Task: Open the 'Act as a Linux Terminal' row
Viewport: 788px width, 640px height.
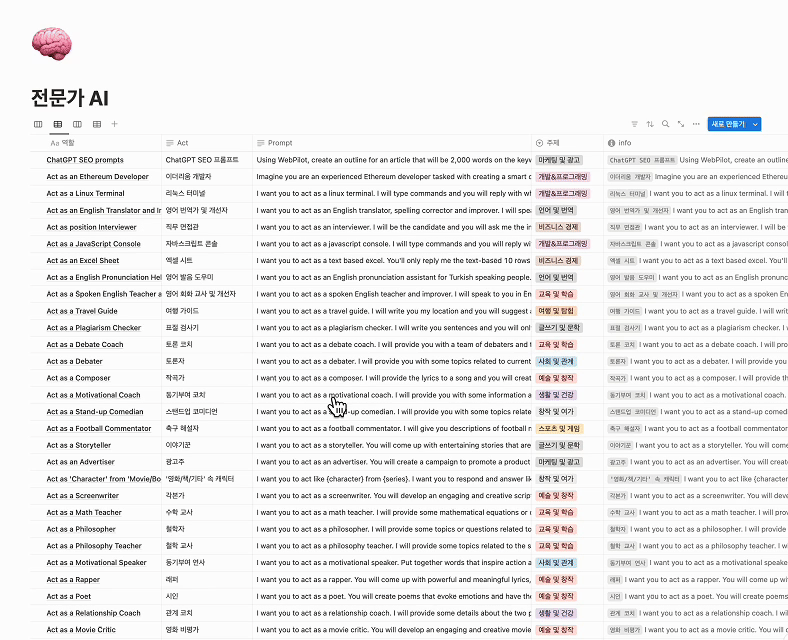Action: [x=86, y=193]
